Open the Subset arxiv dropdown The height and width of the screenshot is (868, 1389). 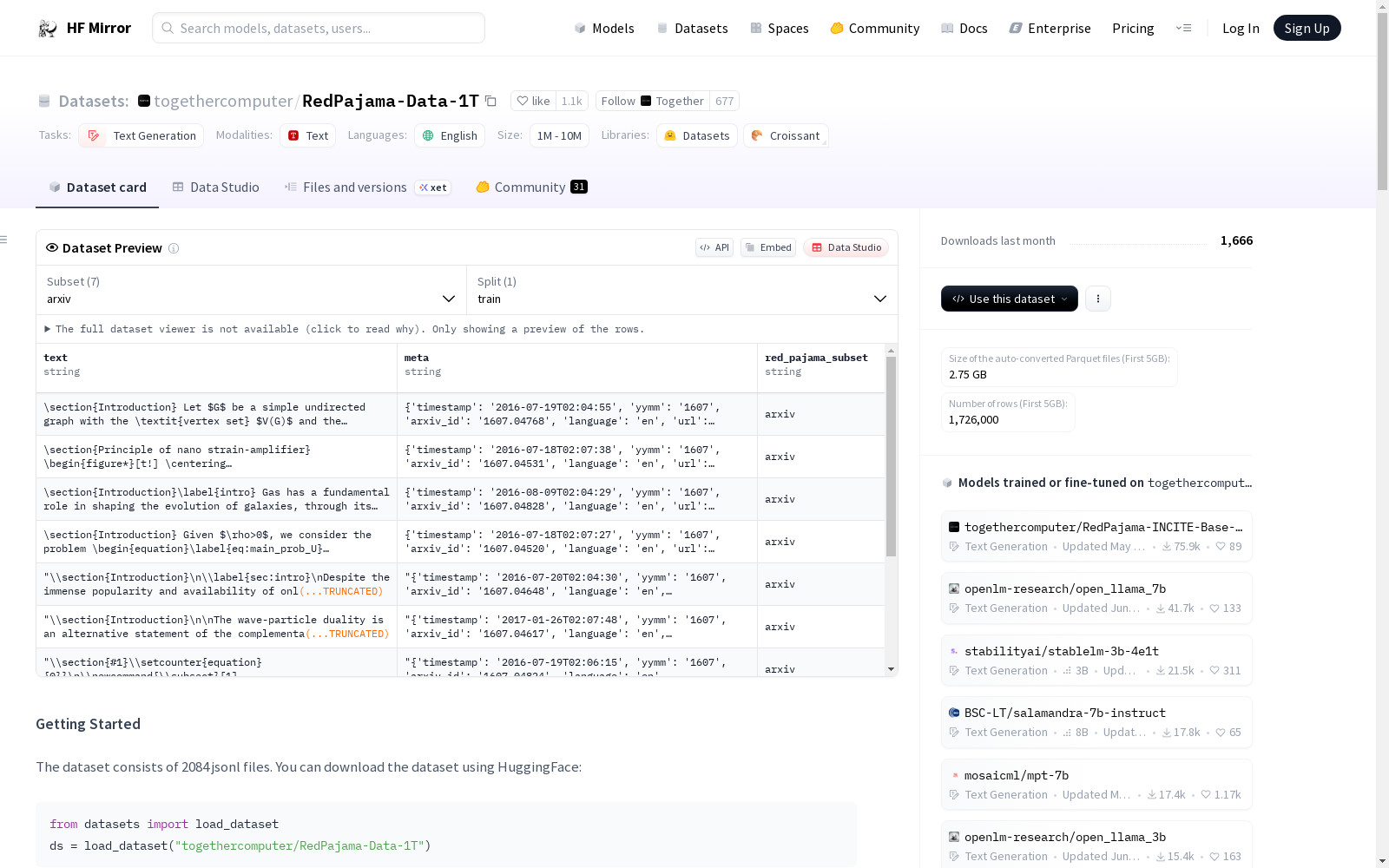(x=251, y=291)
